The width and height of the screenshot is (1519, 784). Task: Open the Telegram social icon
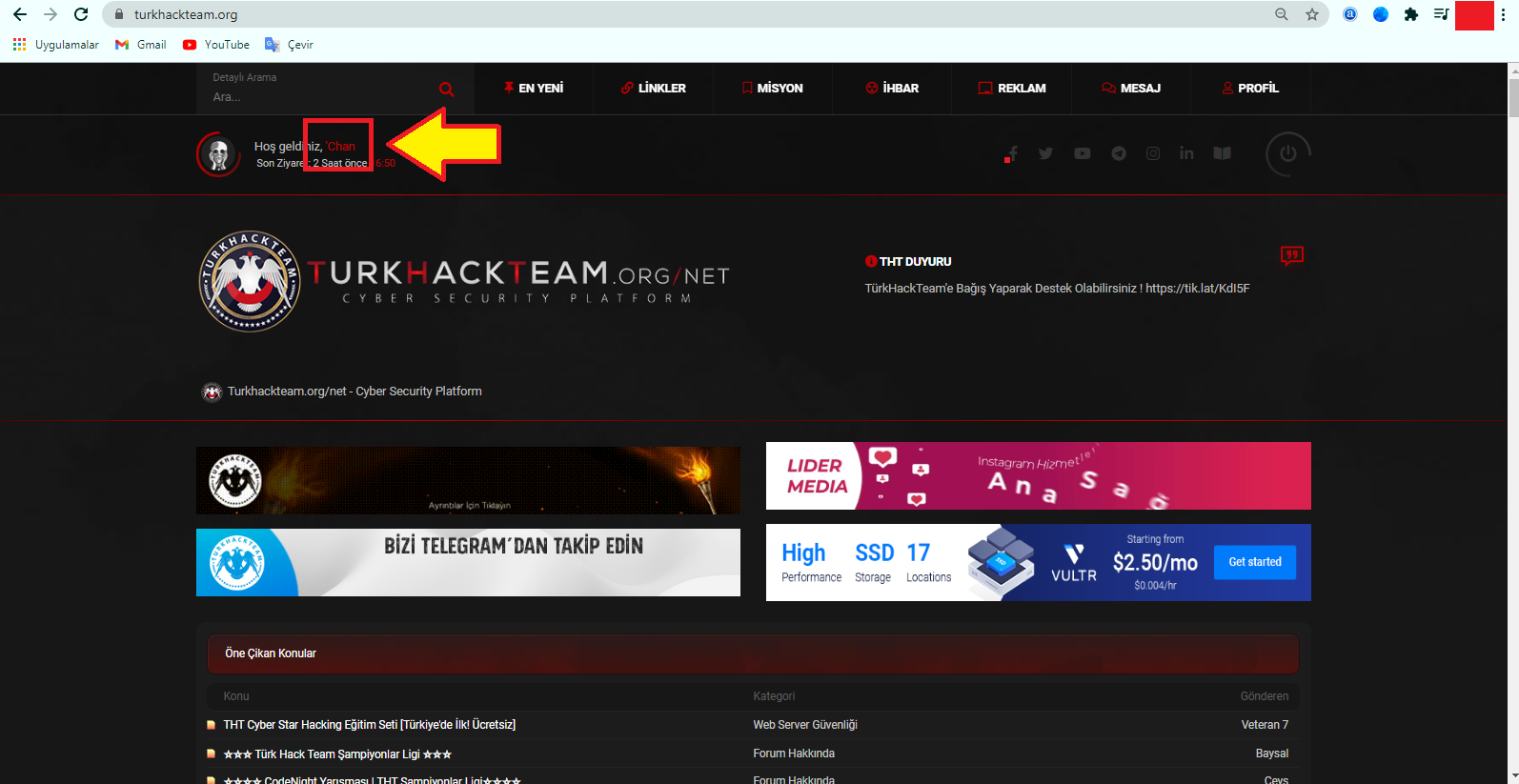pos(1119,153)
